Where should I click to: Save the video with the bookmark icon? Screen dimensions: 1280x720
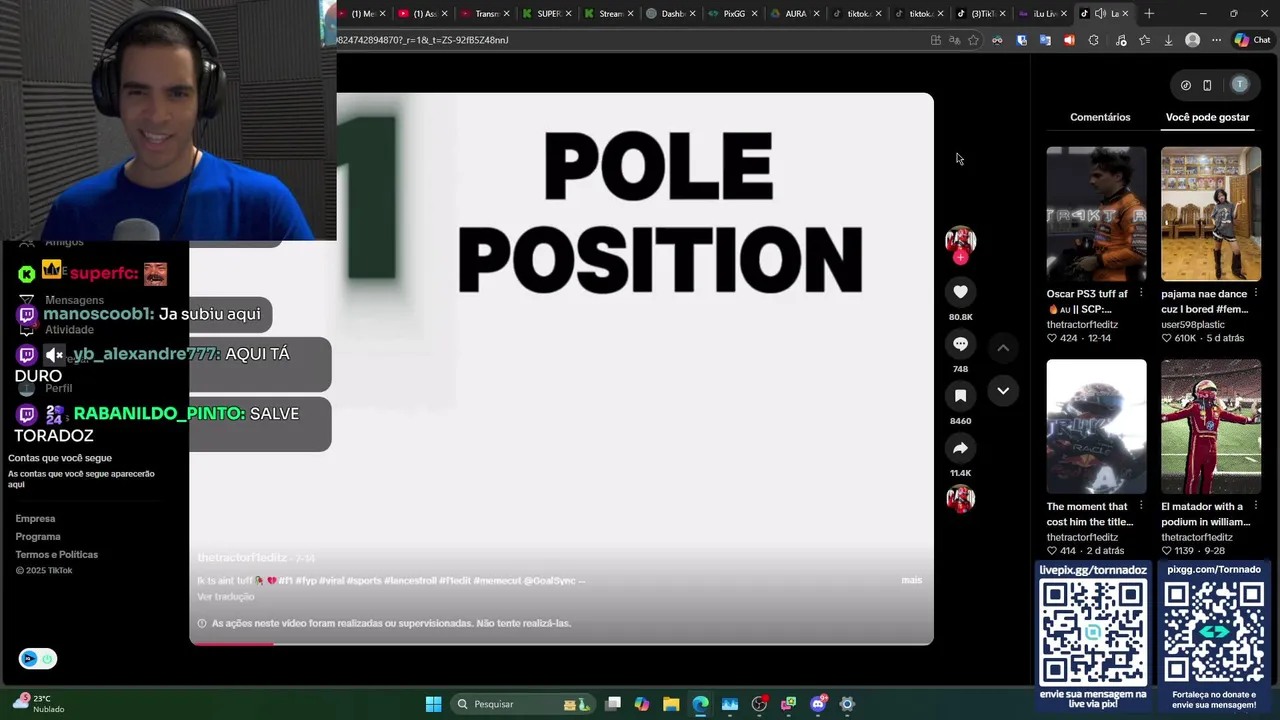(x=960, y=396)
